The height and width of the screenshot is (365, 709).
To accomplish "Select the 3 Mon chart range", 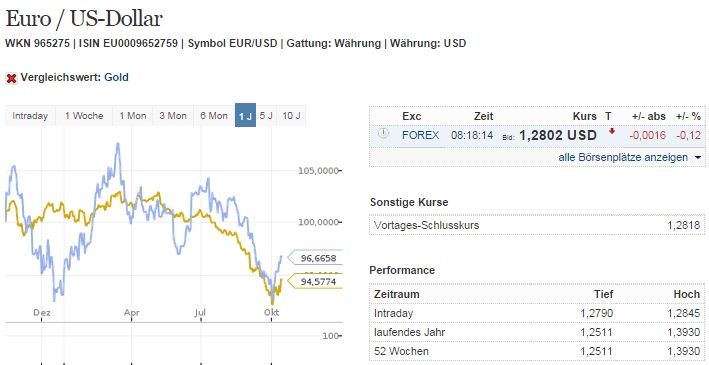I will click(x=173, y=116).
